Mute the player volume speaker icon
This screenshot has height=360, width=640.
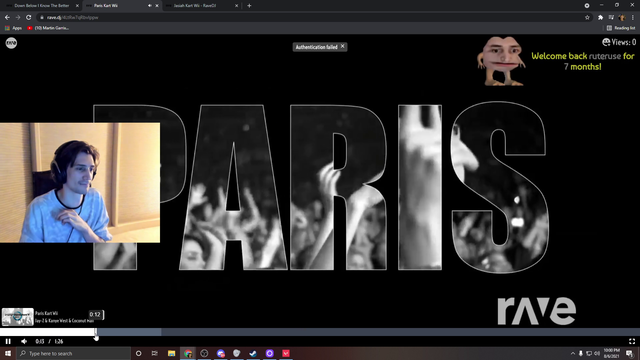[x=24, y=341]
